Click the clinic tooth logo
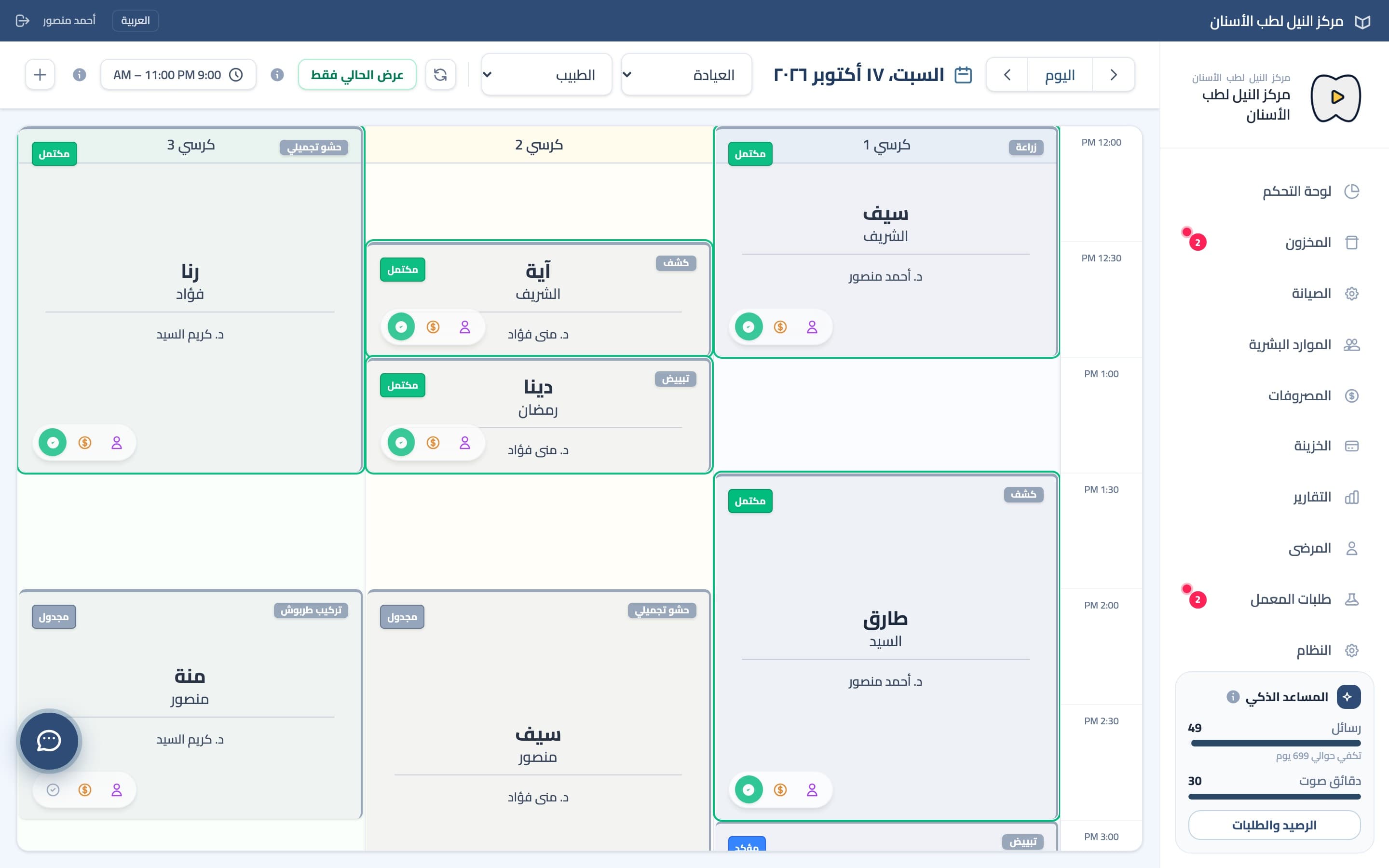The width and height of the screenshot is (1389, 868). click(1335, 97)
